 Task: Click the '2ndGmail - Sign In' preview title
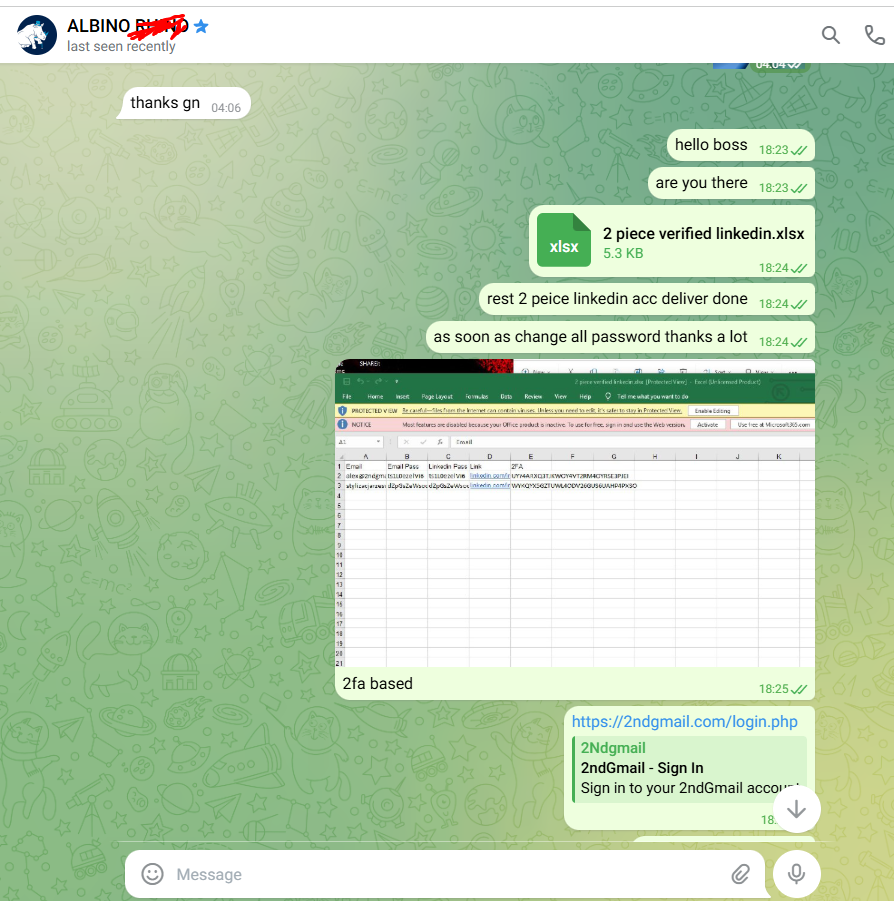pos(642,768)
